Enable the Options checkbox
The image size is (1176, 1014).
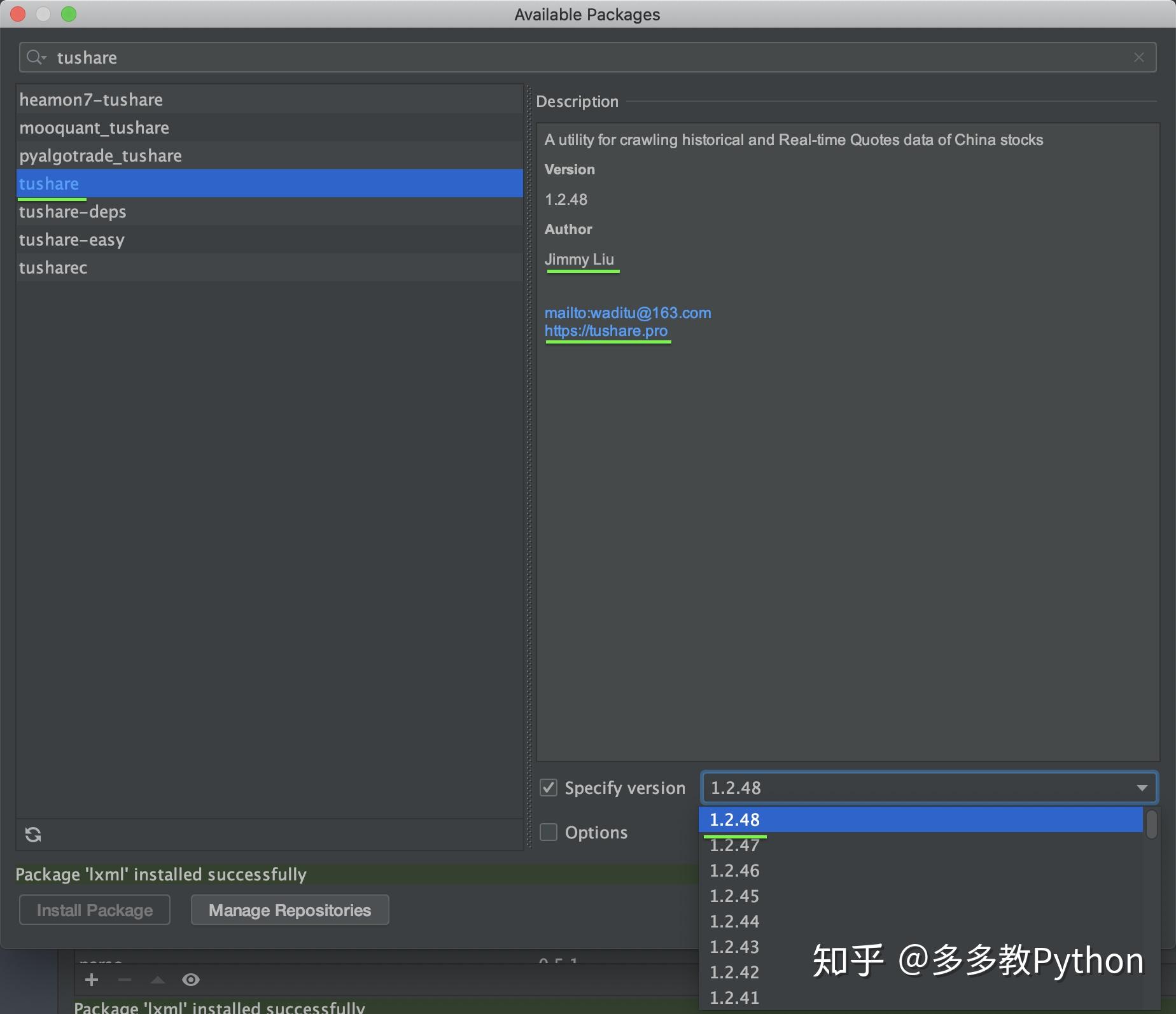548,832
